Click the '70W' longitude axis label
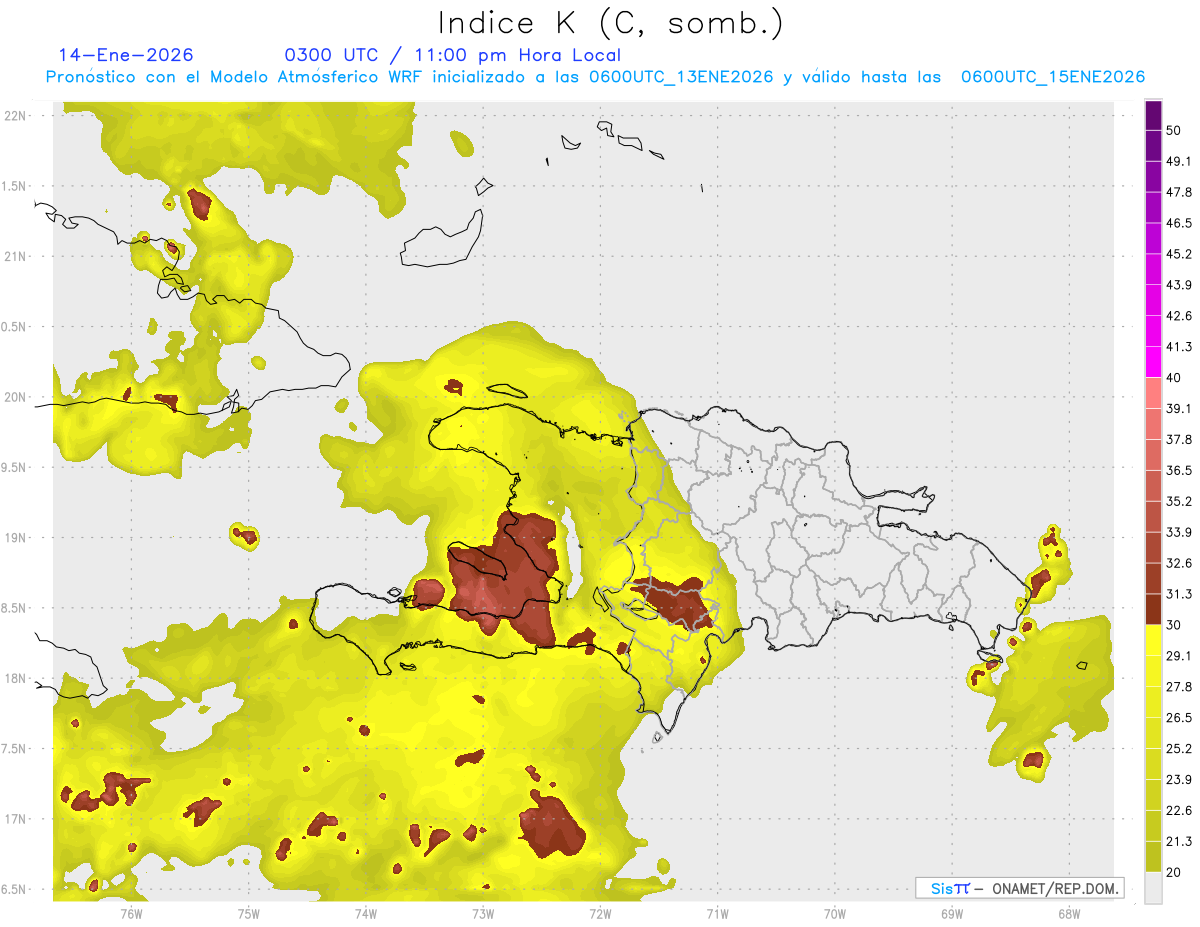The height and width of the screenshot is (927, 1200). click(835, 913)
